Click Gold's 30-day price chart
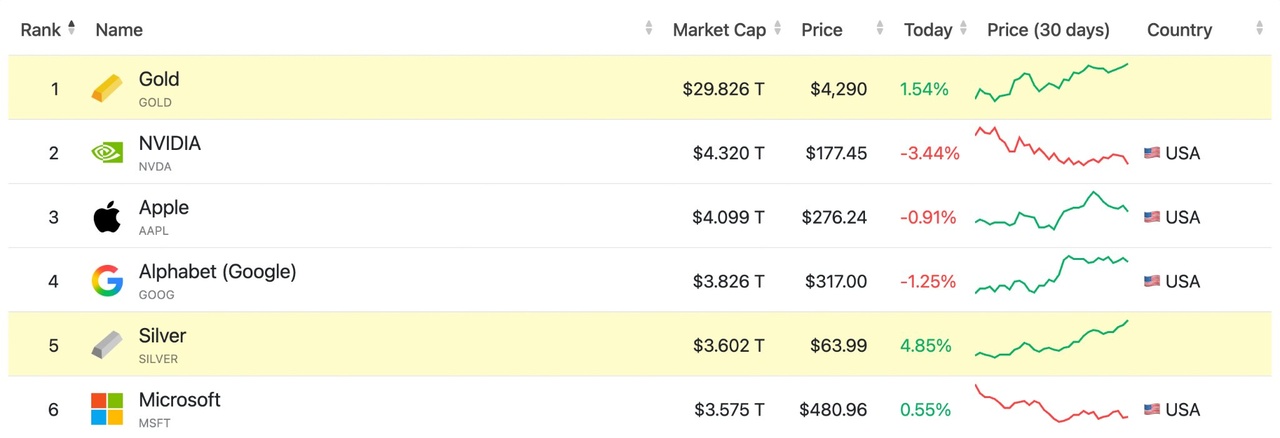Image resolution: width=1280 pixels, height=438 pixels. pos(1051,83)
